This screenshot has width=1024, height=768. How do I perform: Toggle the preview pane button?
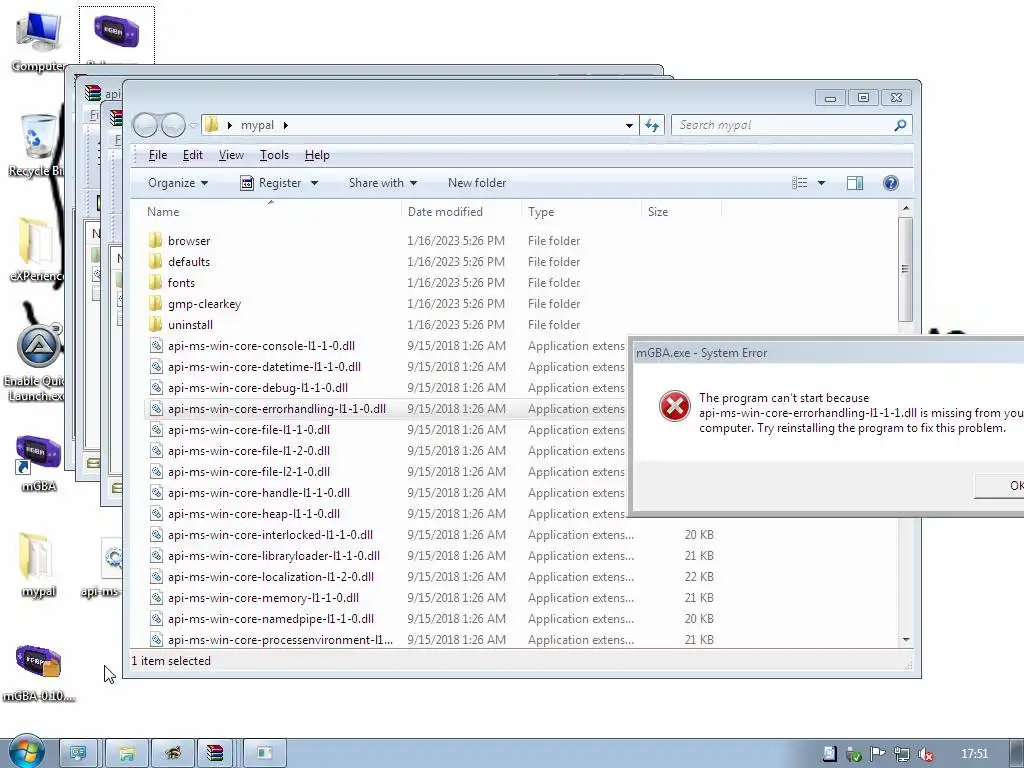(855, 183)
